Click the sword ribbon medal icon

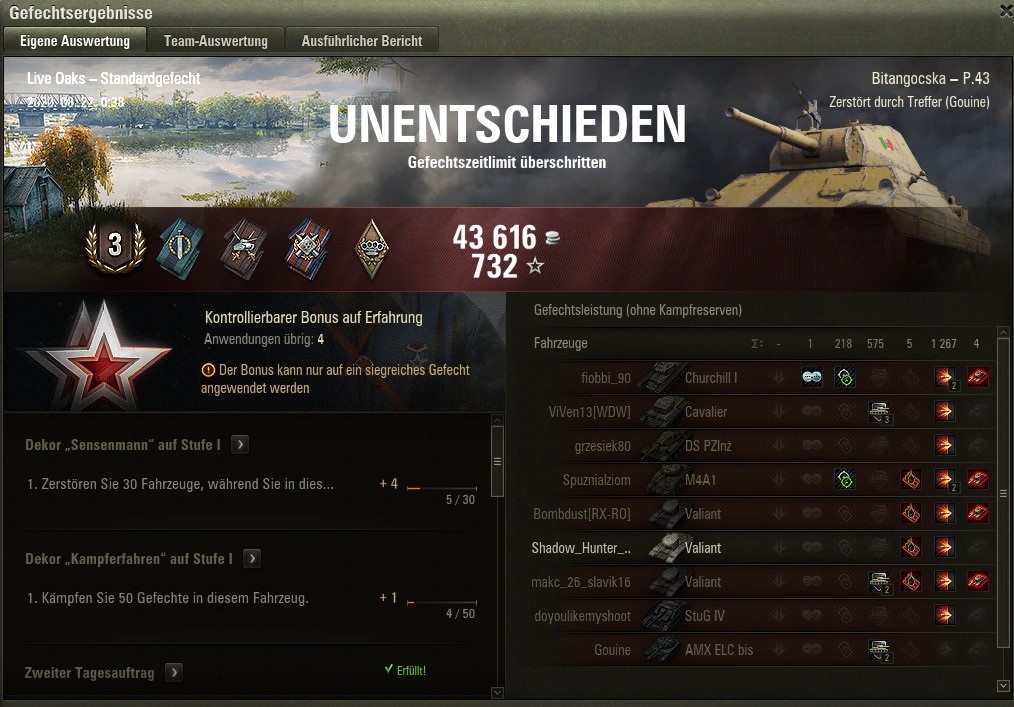coord(180,249)
